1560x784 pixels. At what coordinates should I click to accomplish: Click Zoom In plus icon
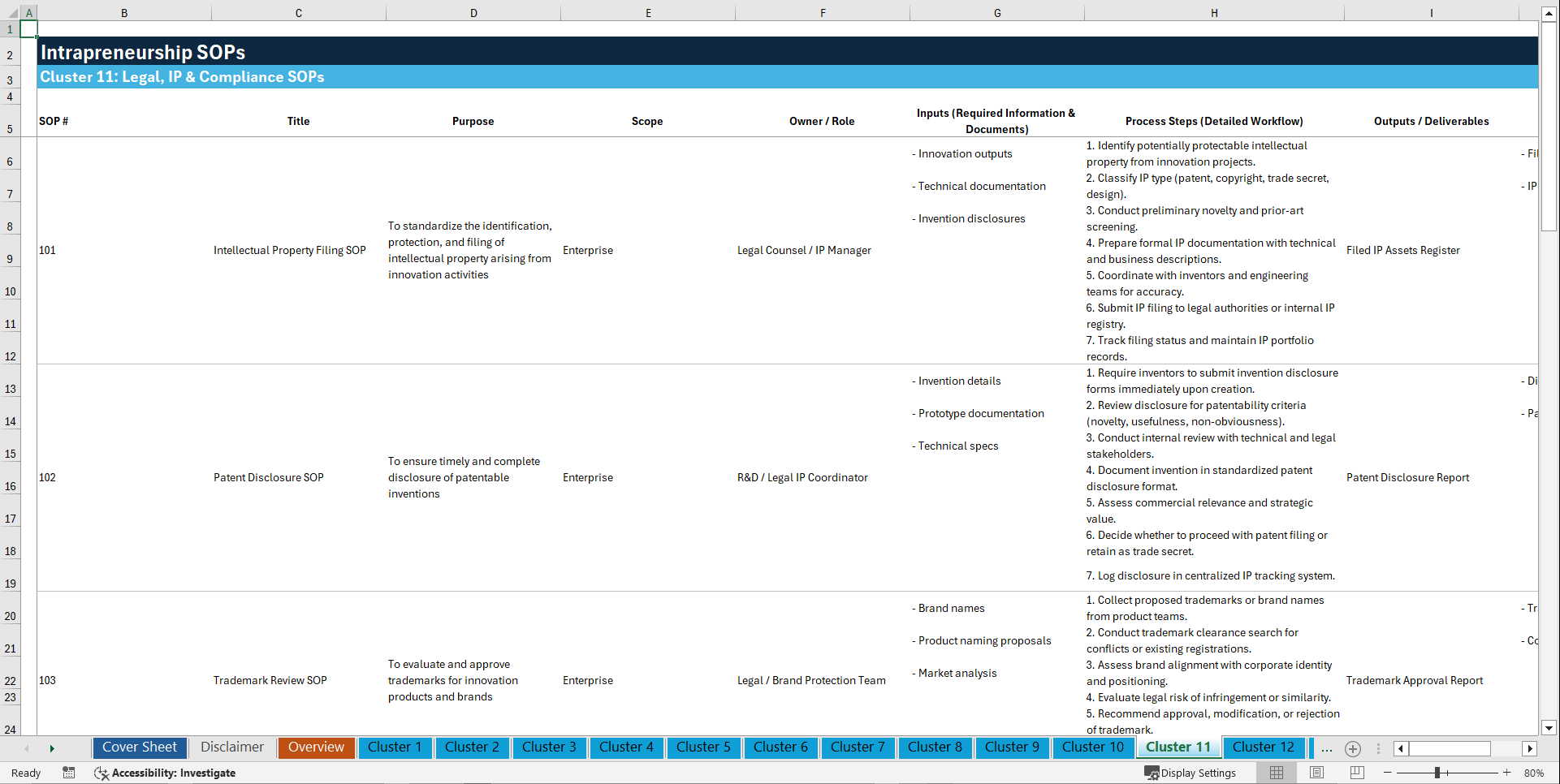[1508, 773]
